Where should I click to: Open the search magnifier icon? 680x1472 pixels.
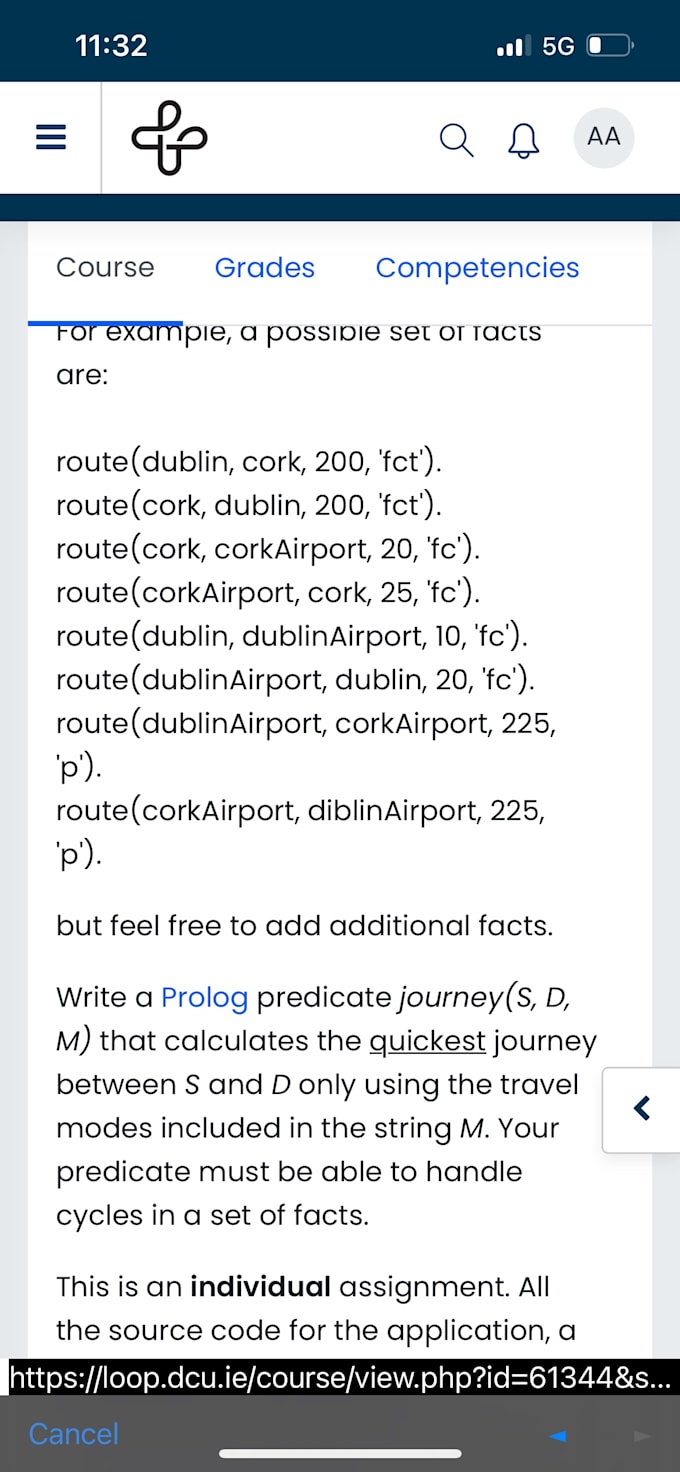click(x=456, y=140)
